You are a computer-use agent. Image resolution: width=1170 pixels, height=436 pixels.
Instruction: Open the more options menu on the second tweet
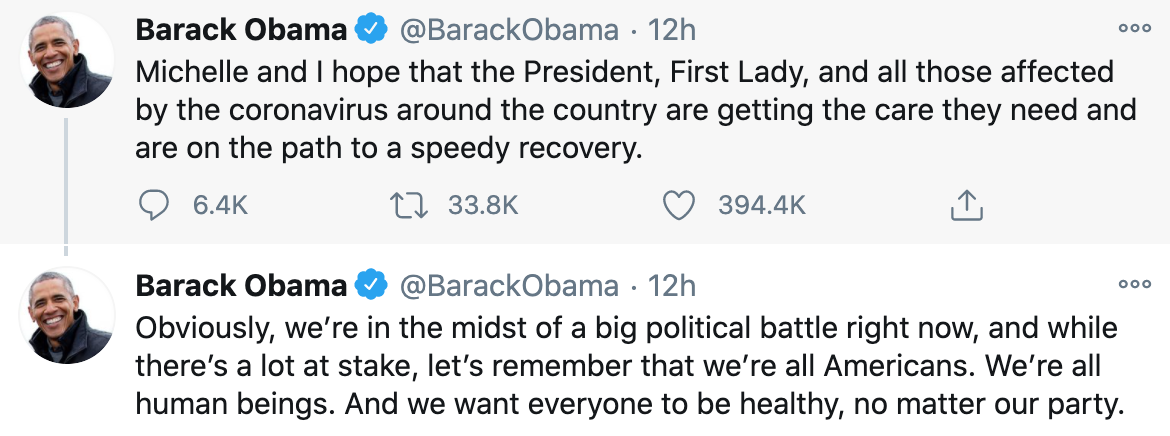click(x=1134, y=284)
